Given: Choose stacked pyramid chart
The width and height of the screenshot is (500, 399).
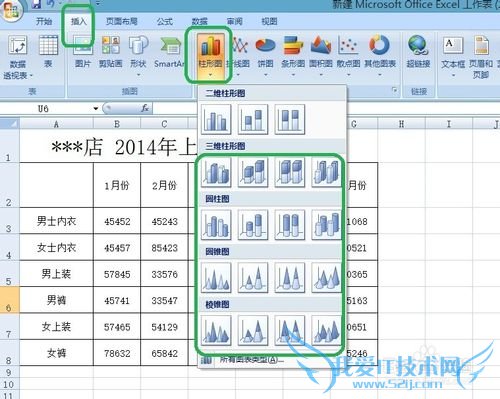Looking at the screenshot, I should pyautogui.click(x=253, y=330).
